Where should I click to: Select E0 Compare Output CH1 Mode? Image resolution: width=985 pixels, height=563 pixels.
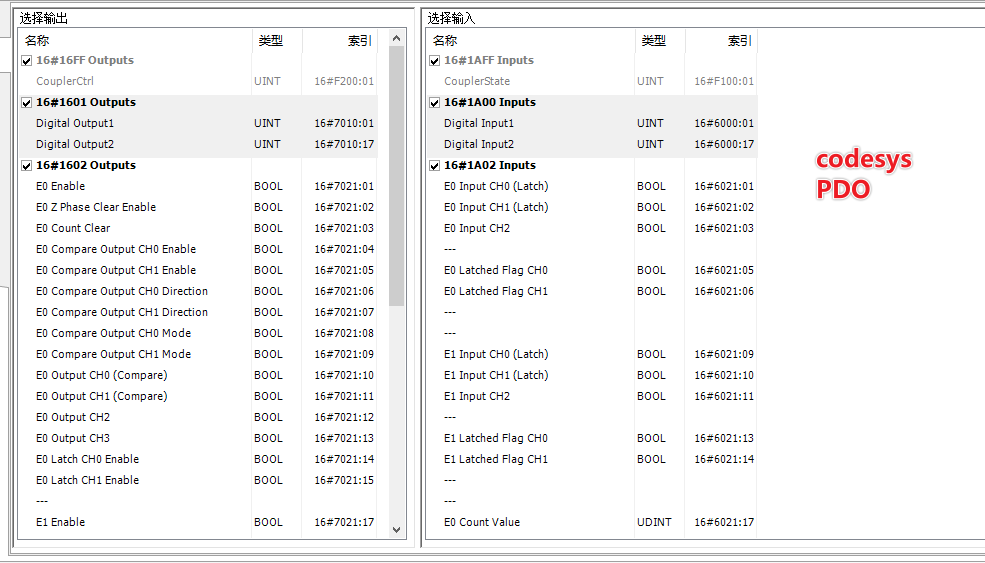[198, 354]
